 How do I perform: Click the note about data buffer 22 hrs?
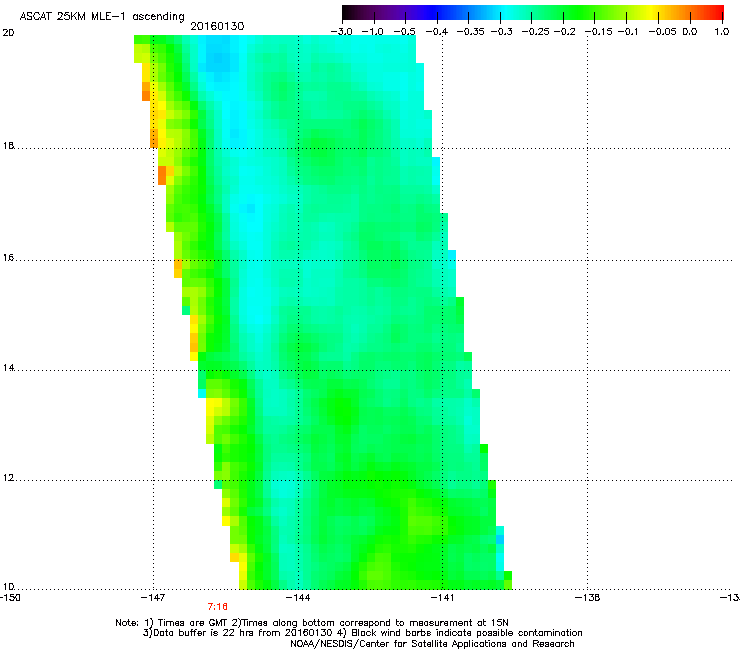[x=237, y=633]
